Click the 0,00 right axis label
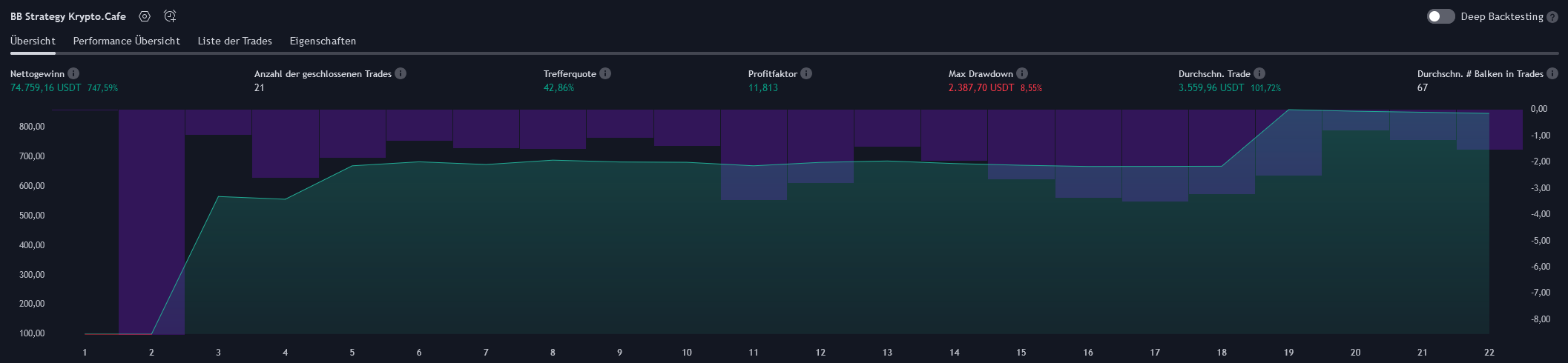 coord(1539,109)
